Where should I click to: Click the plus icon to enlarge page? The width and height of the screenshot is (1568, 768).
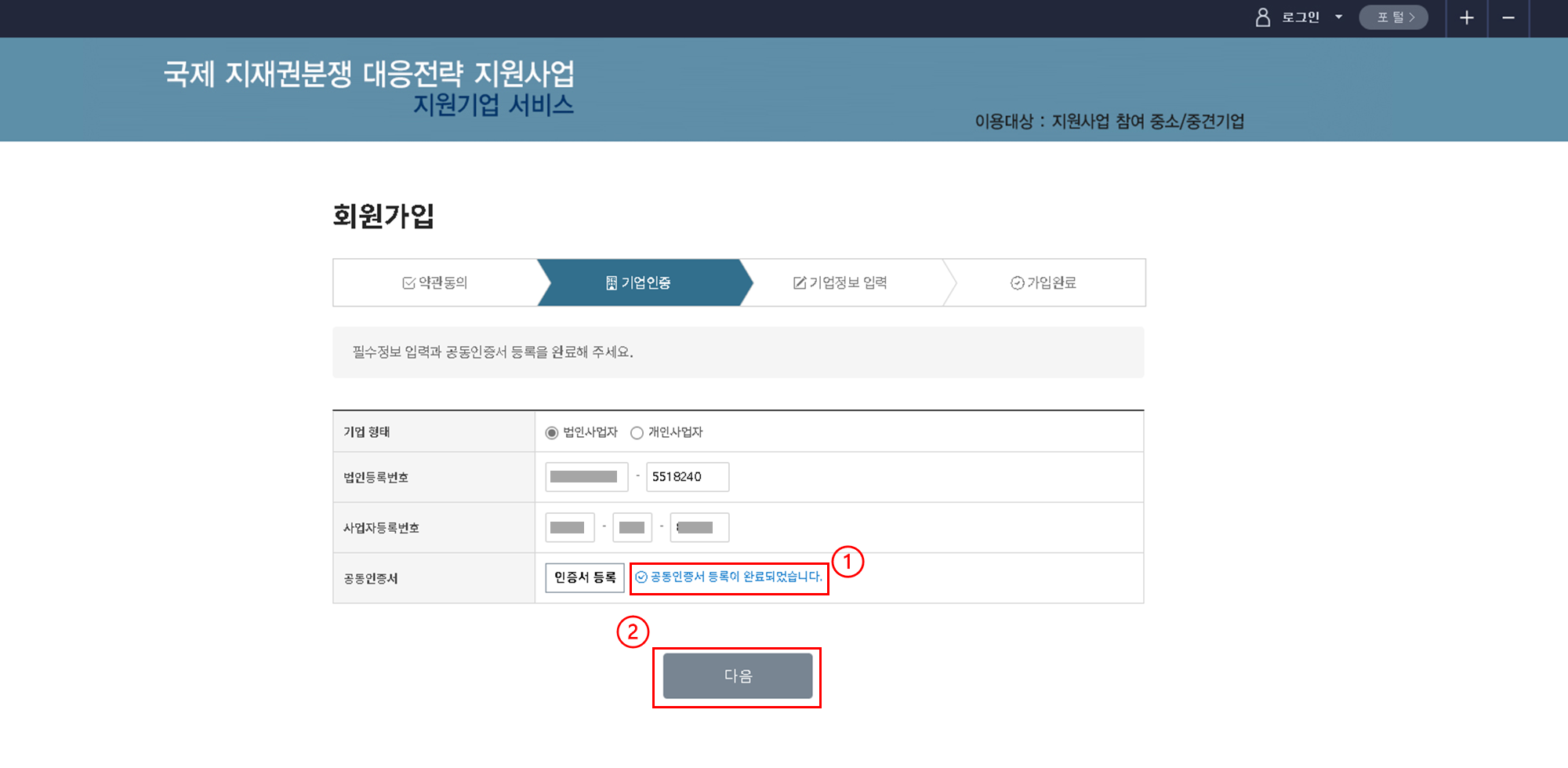point(1466,18)
